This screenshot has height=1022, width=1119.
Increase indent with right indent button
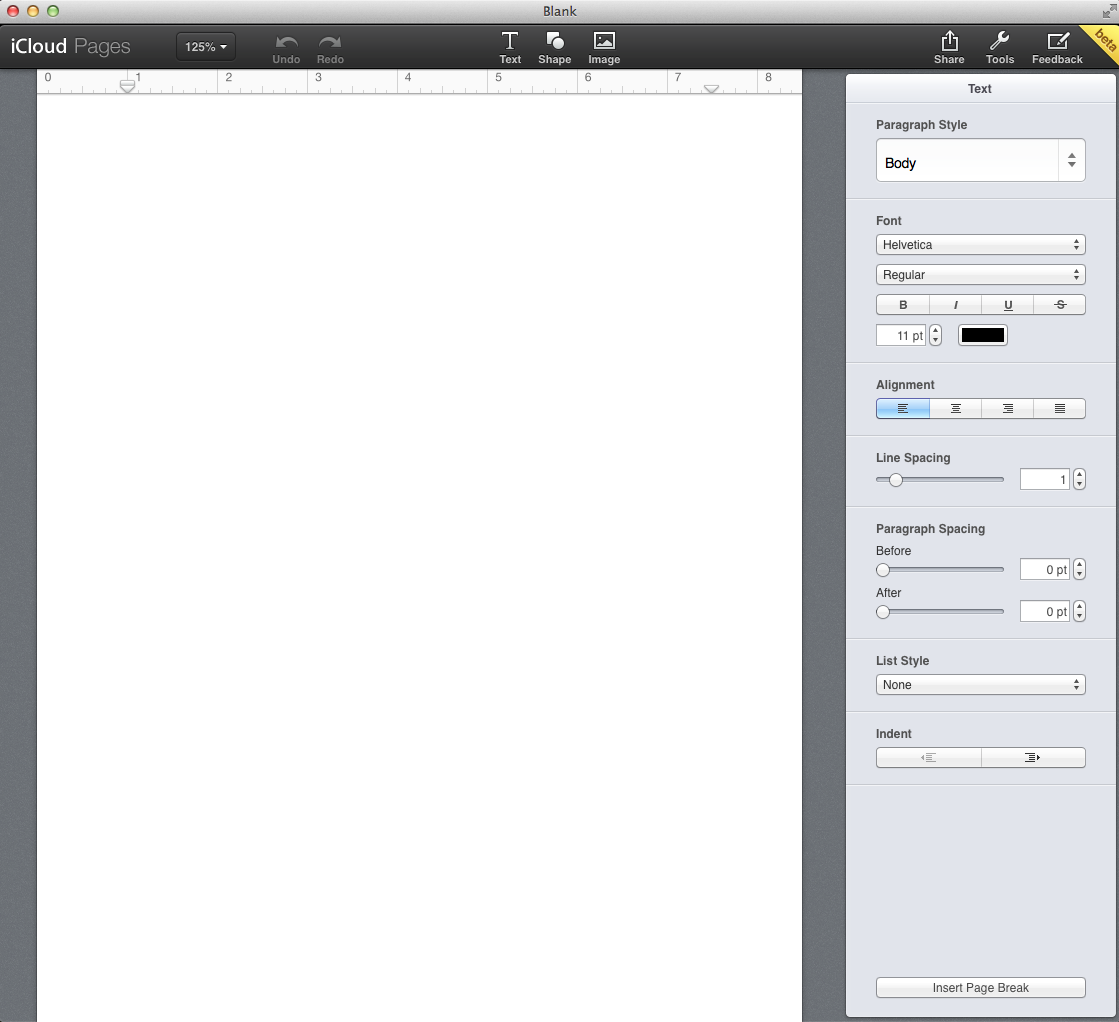point(1033,757)
